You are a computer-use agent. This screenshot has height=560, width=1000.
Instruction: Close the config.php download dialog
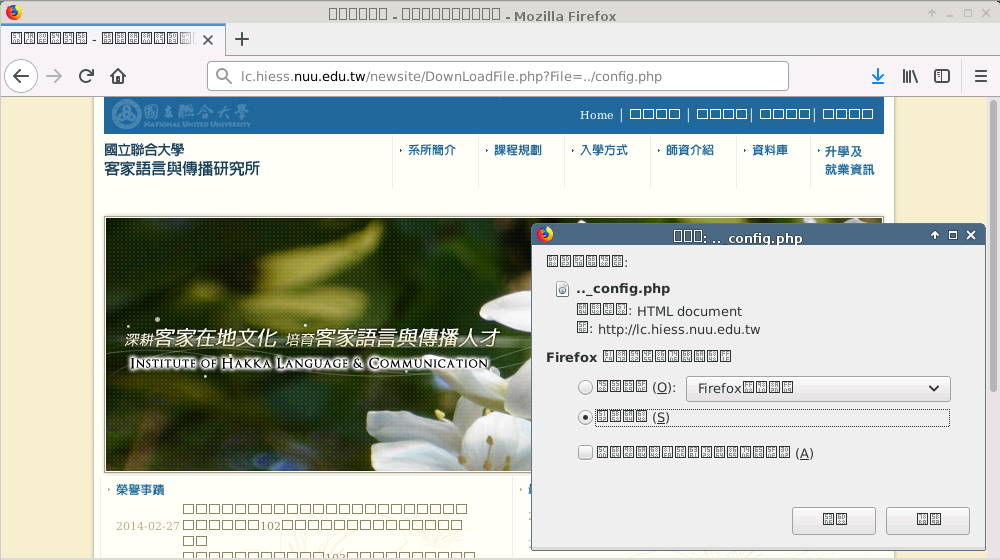971,235
